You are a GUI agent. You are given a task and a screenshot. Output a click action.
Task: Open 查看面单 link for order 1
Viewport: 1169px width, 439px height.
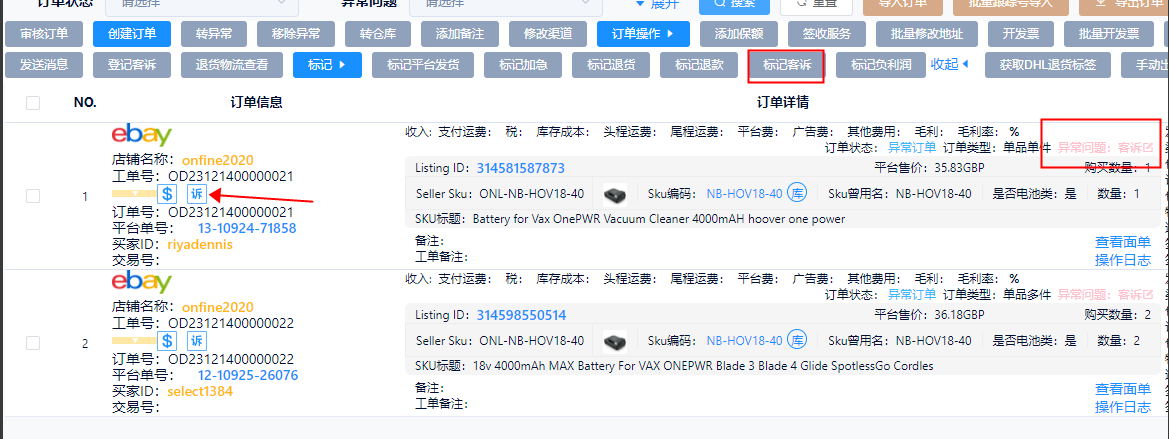1122,241
